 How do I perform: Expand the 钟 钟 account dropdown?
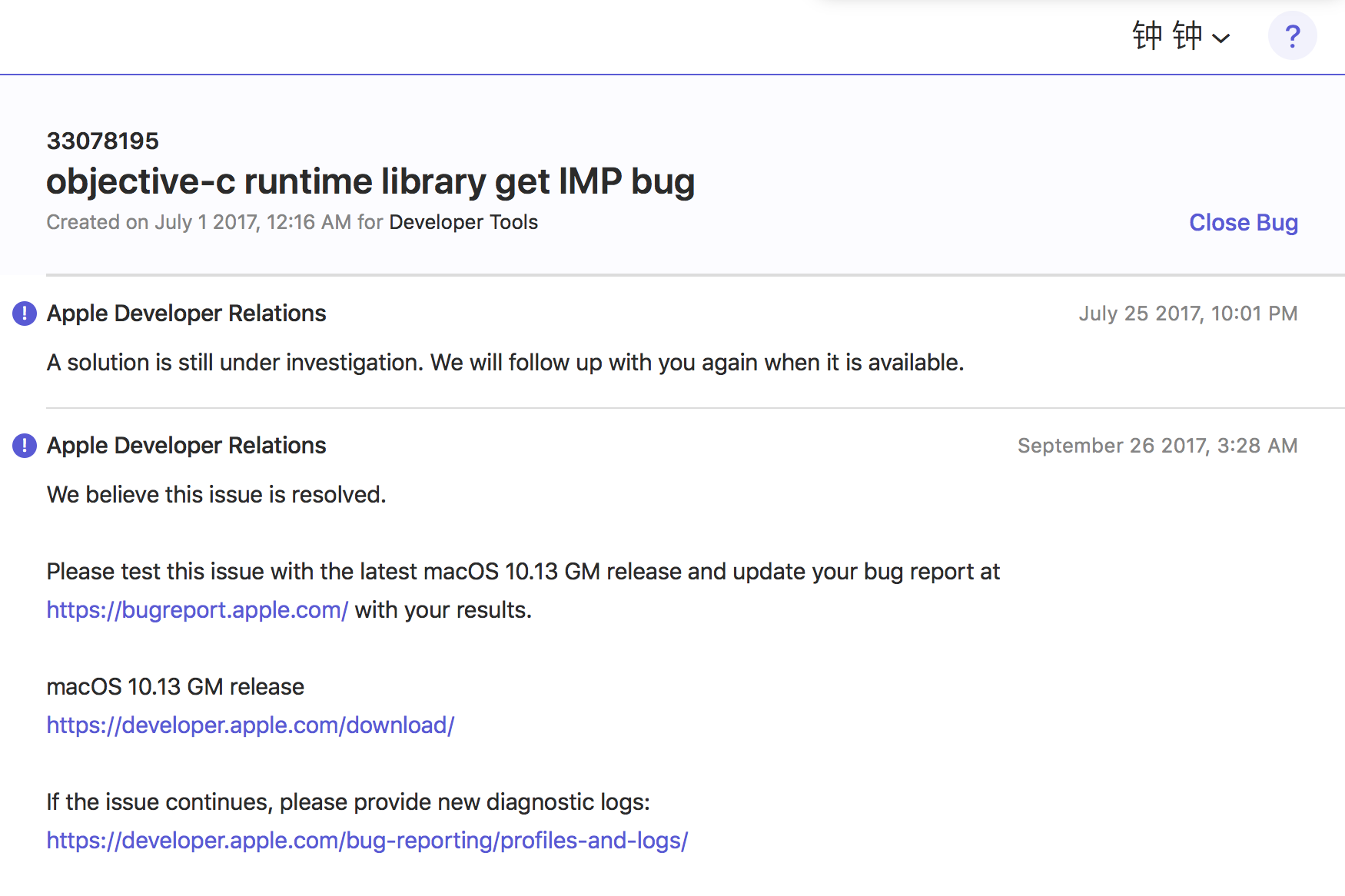[x=1181, y=36]
